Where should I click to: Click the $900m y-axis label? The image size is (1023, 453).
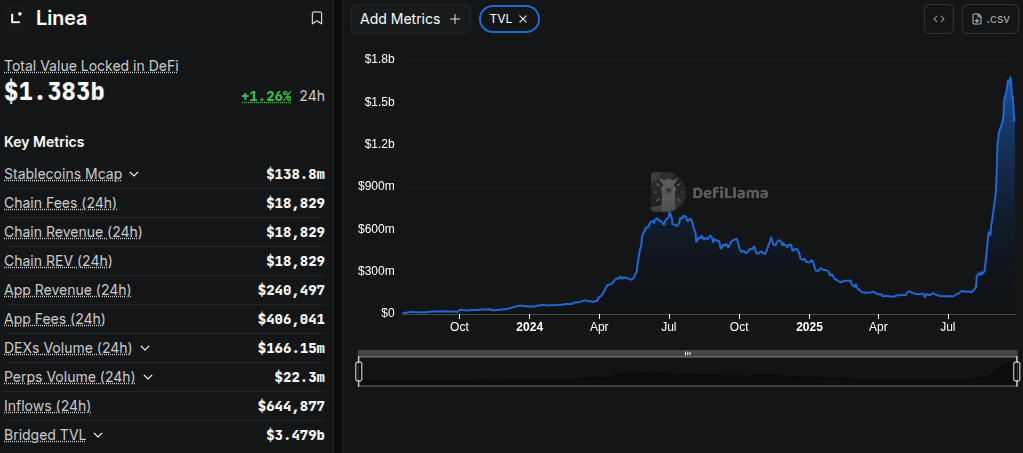(376, 187)
